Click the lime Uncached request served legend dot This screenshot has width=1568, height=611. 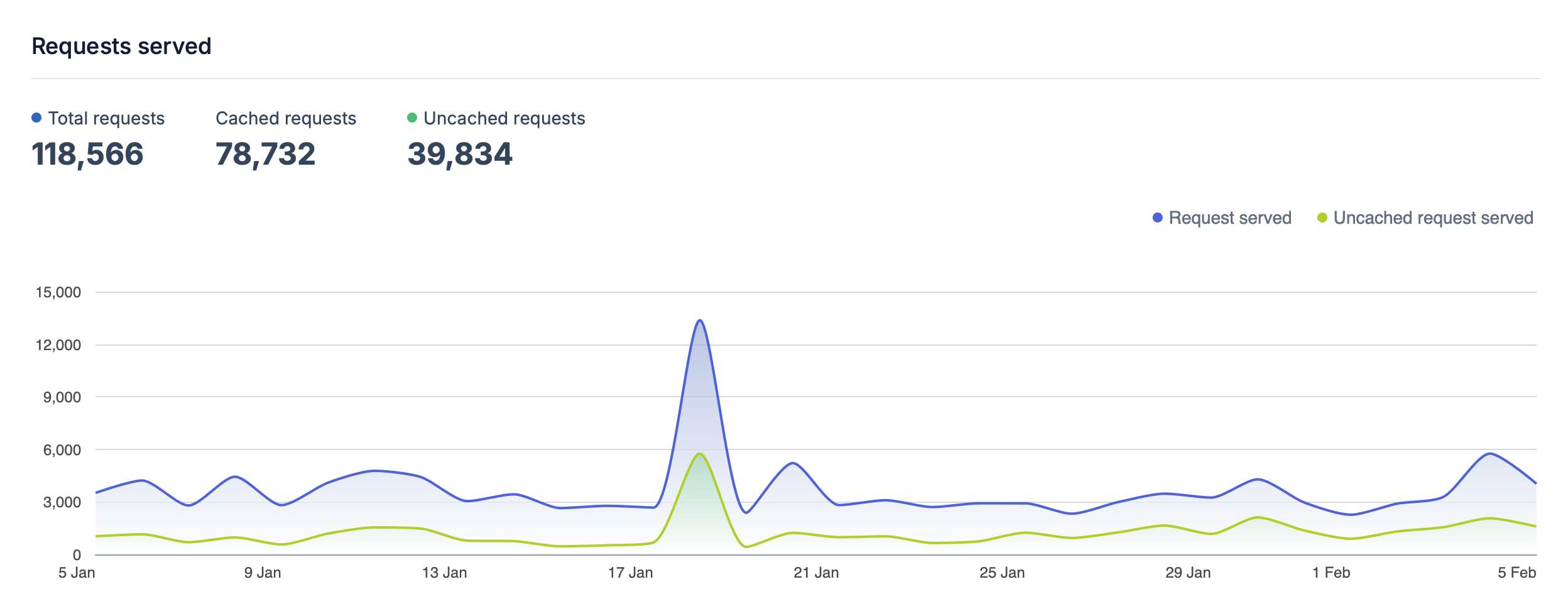click(1322, 217)
